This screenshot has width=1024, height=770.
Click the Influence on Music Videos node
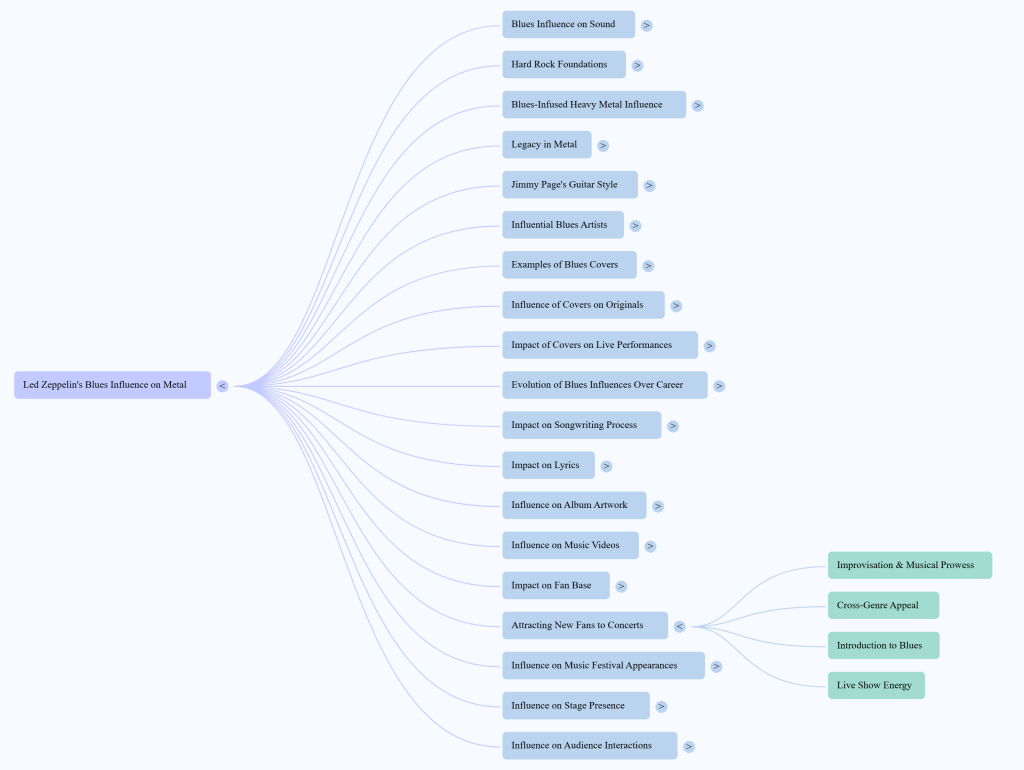tap(570, 545)
